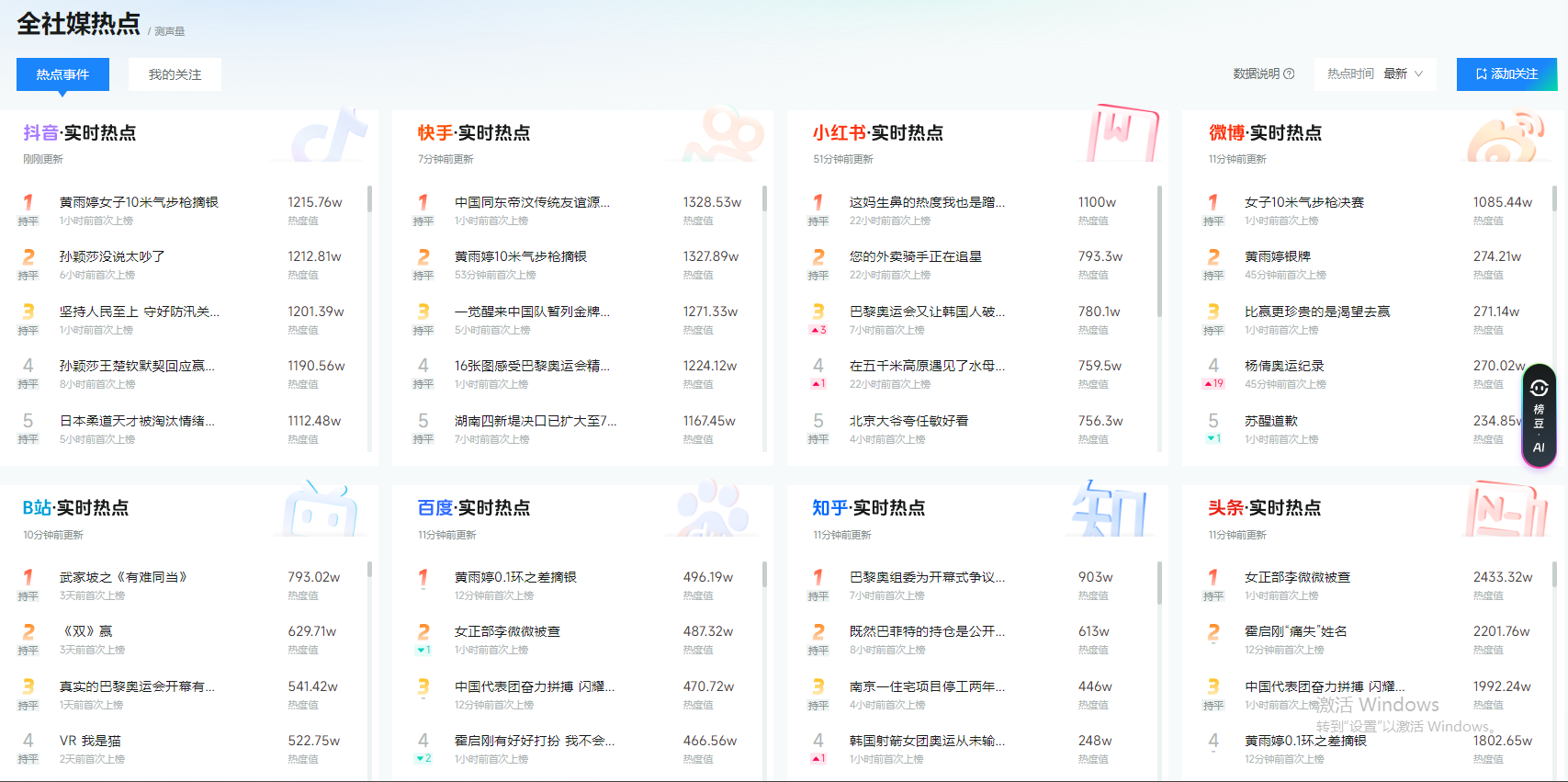Open 微博 topic 女子10米气步枪决赛

[1304, 202]
